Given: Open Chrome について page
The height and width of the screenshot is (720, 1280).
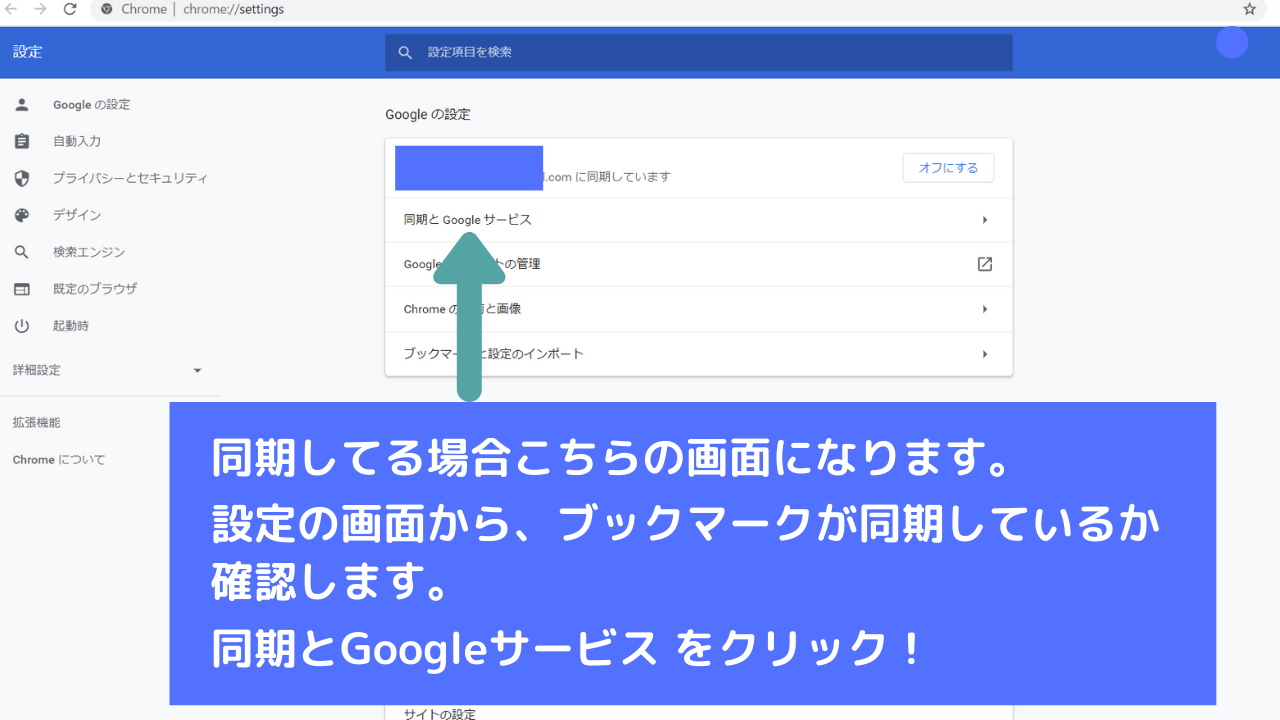Looking at the screenshot, I should point(59,460).
